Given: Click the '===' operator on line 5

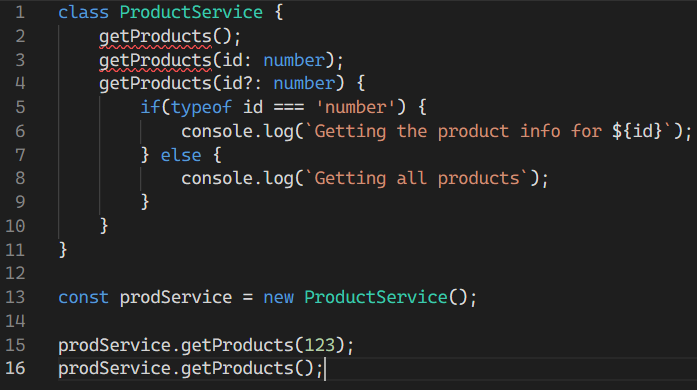Looking at the screenshot, I should click(289, 107).
